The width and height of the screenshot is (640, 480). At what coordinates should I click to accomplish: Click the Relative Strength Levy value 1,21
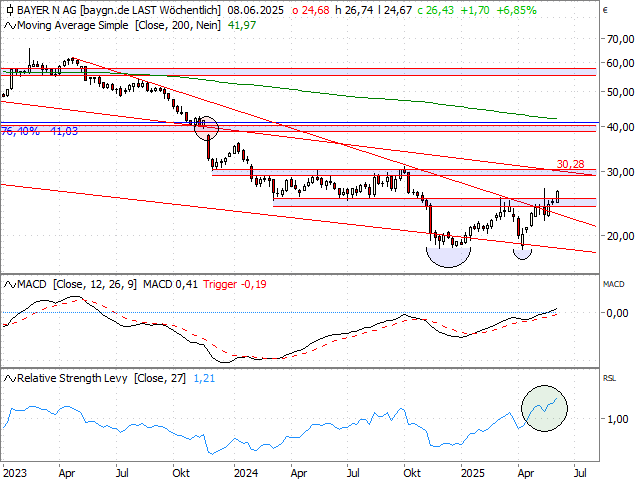tap(204, 378)
